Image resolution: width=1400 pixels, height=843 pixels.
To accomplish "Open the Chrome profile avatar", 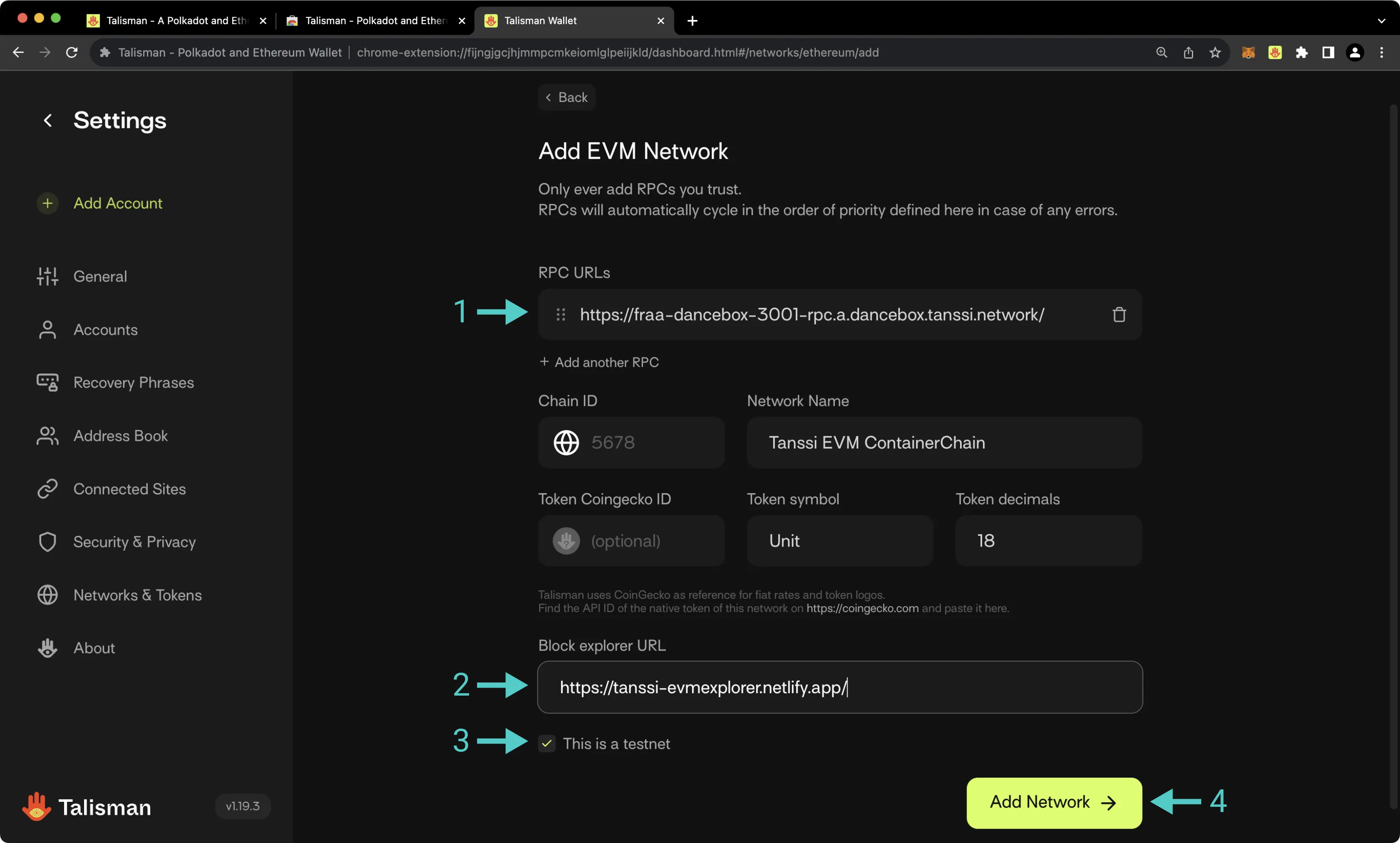I will tap(1355, 53).
